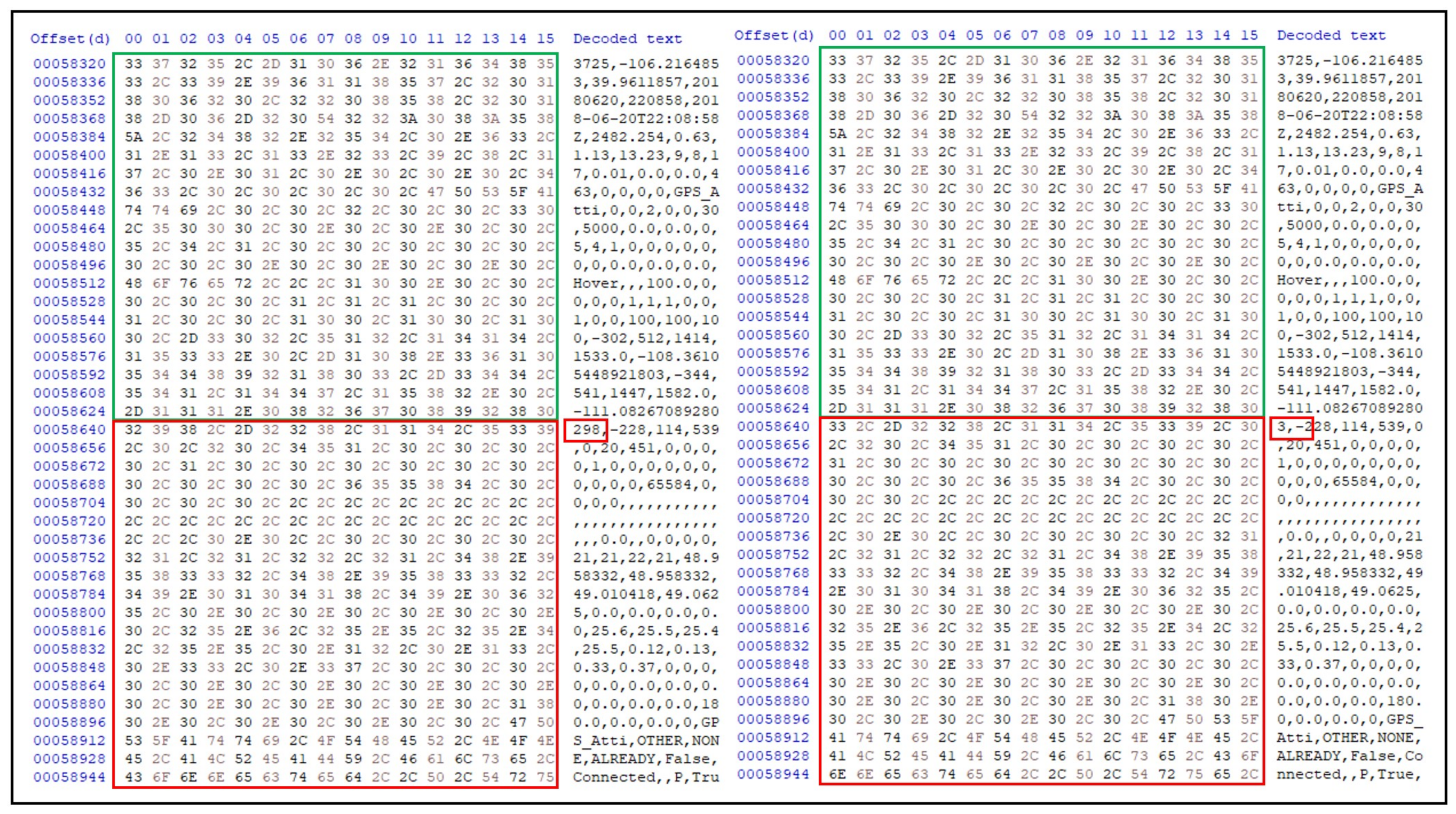Click the left panel's Offset(d) header
Image resolution: width=1456 pixels, height=814 pixels.
coord(70,39)
